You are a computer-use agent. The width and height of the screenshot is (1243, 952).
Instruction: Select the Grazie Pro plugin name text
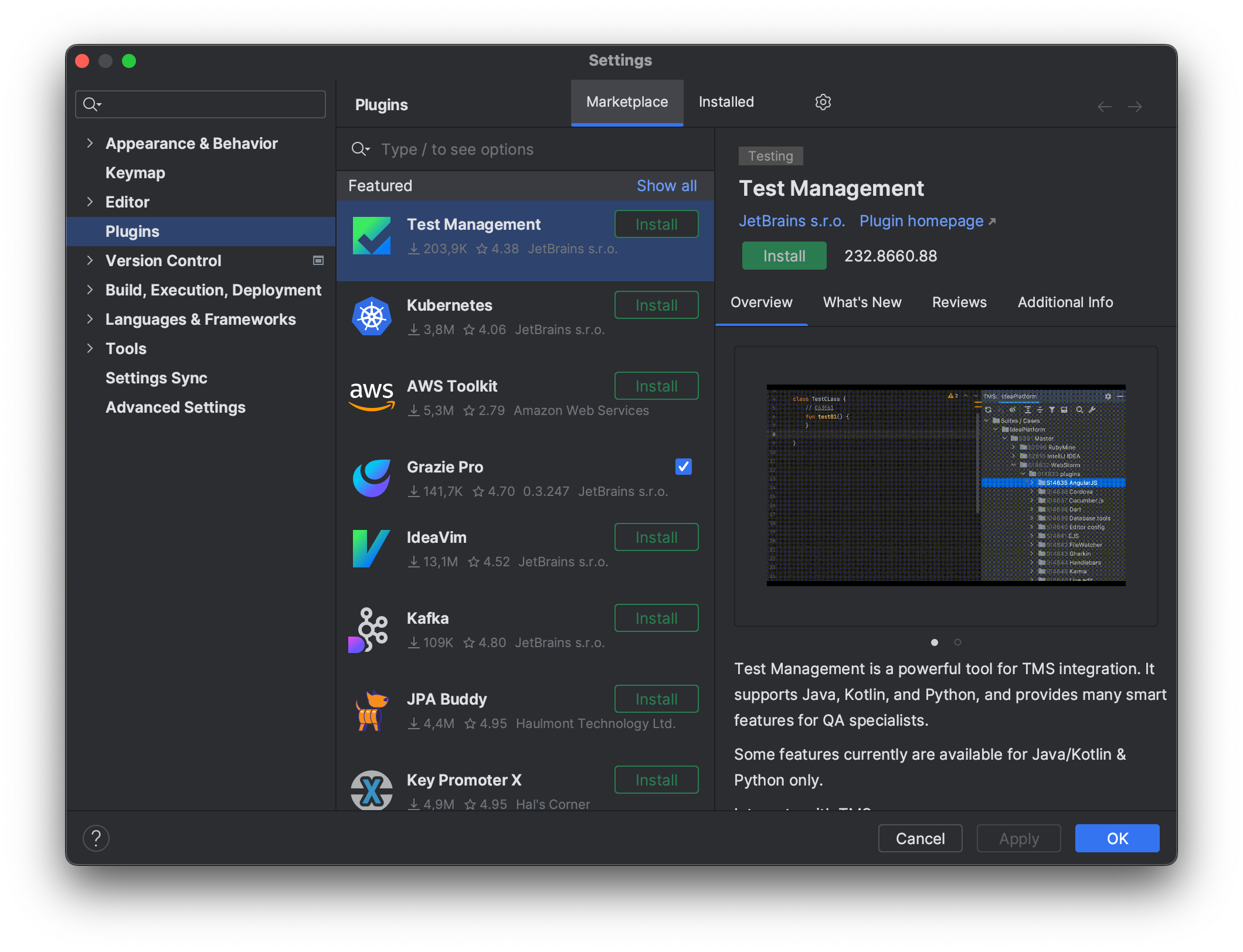point(445,467)
